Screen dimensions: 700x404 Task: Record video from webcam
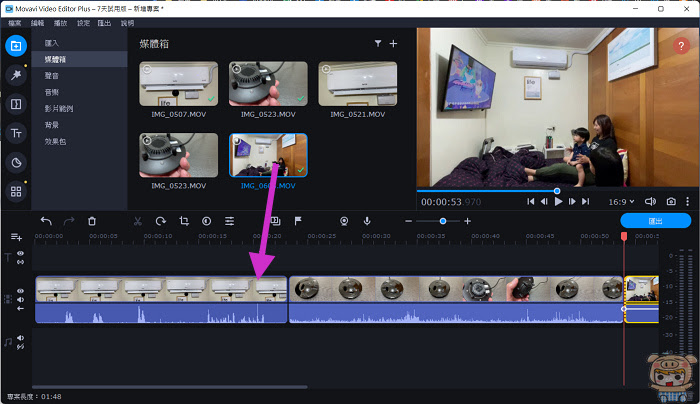click(344, 221)
